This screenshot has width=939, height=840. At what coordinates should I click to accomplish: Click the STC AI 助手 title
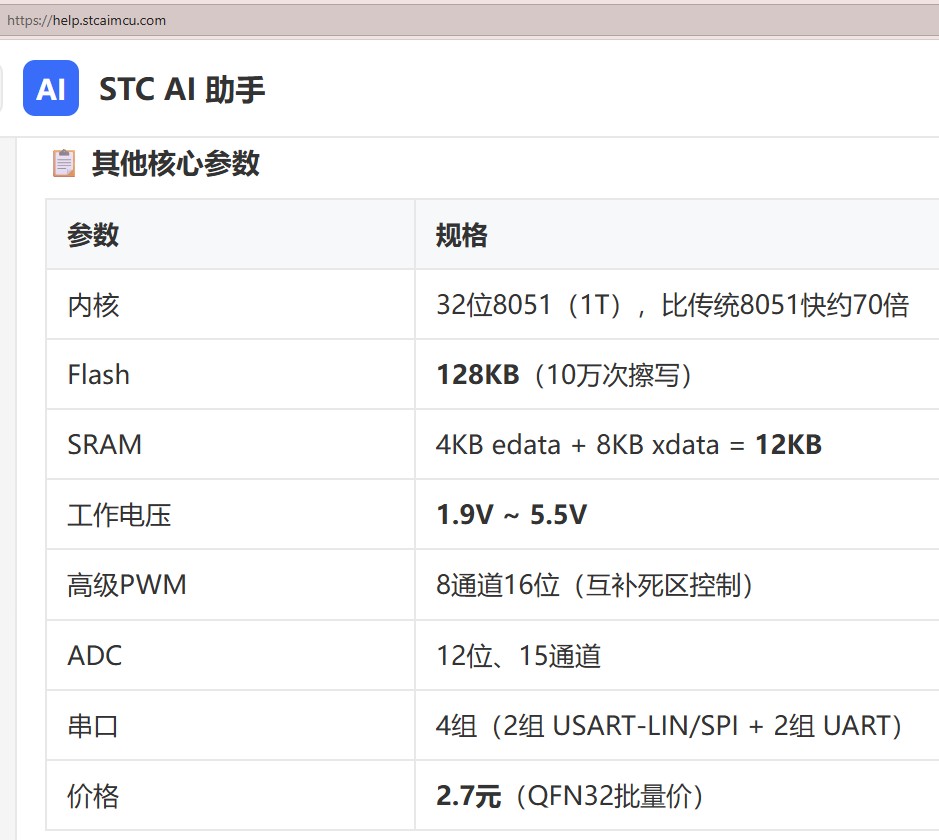pyautogui.click(x=181, y=89)
